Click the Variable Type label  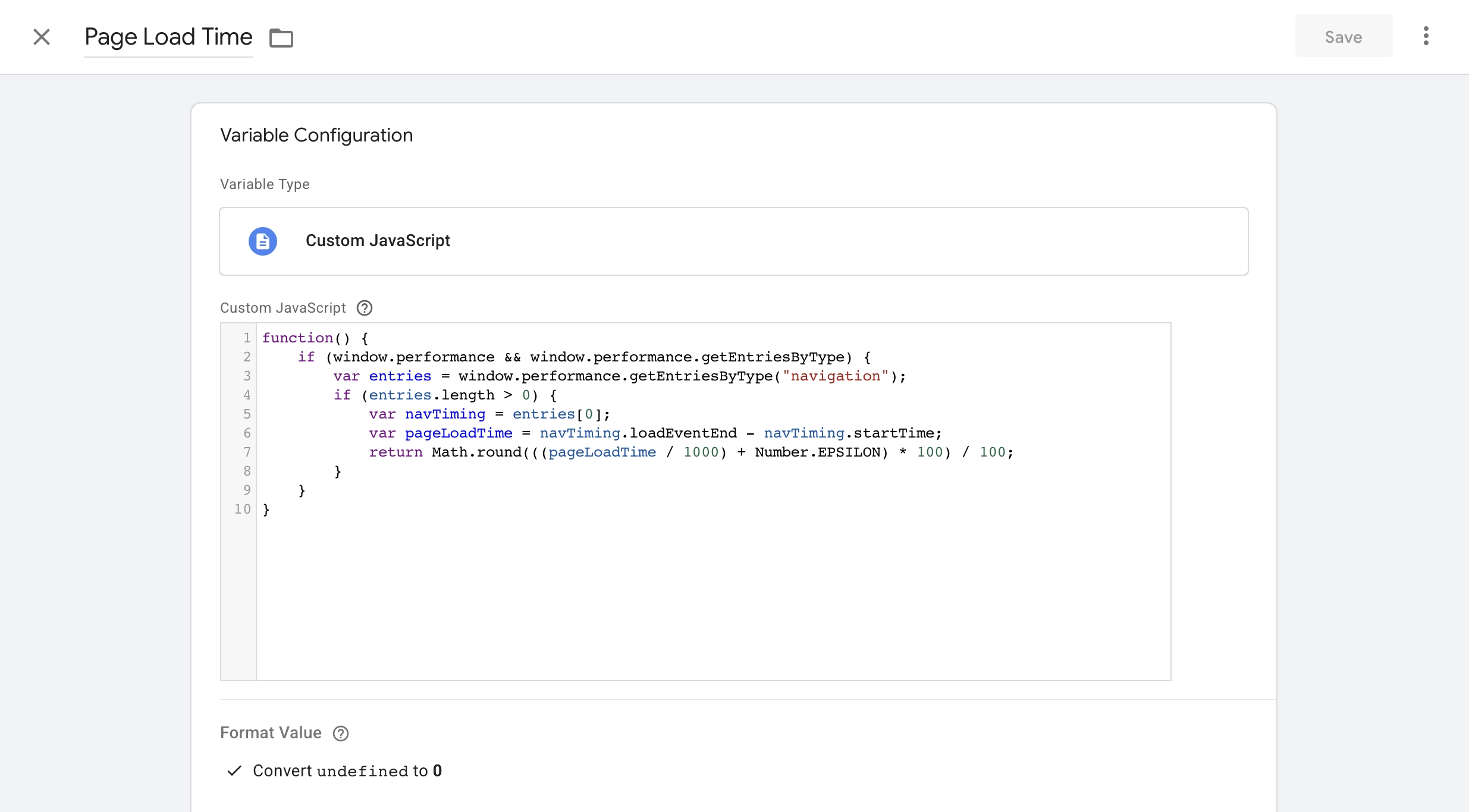pos(265,184)
